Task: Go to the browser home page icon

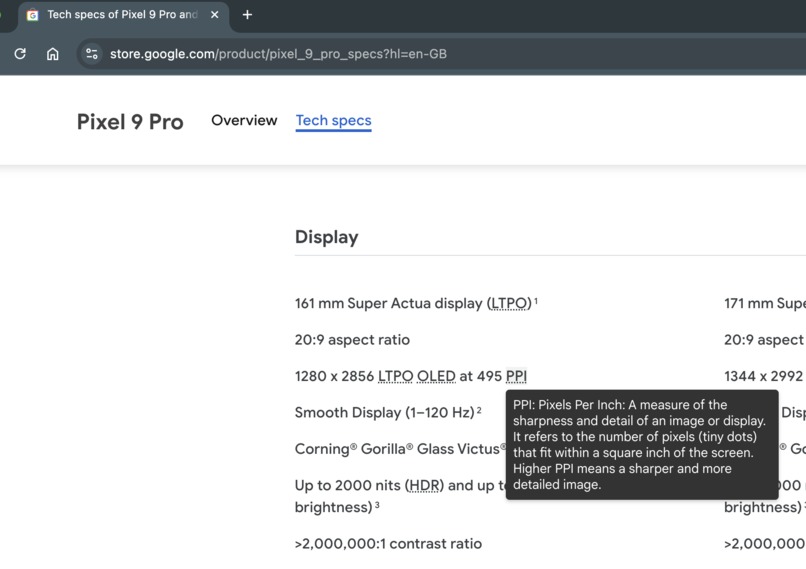Action: (x=52, y=53)
